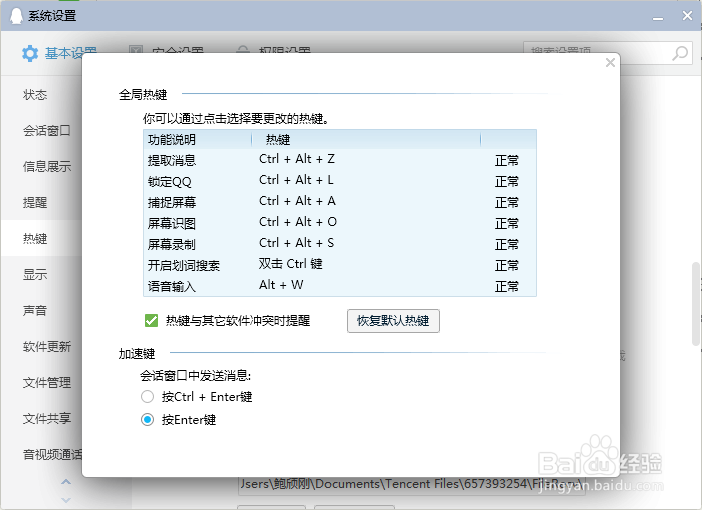Screen dimensions: 702x510
Task: Click Ctrl + Alt + O hotkey value
Action: click(x=298, y=222)
